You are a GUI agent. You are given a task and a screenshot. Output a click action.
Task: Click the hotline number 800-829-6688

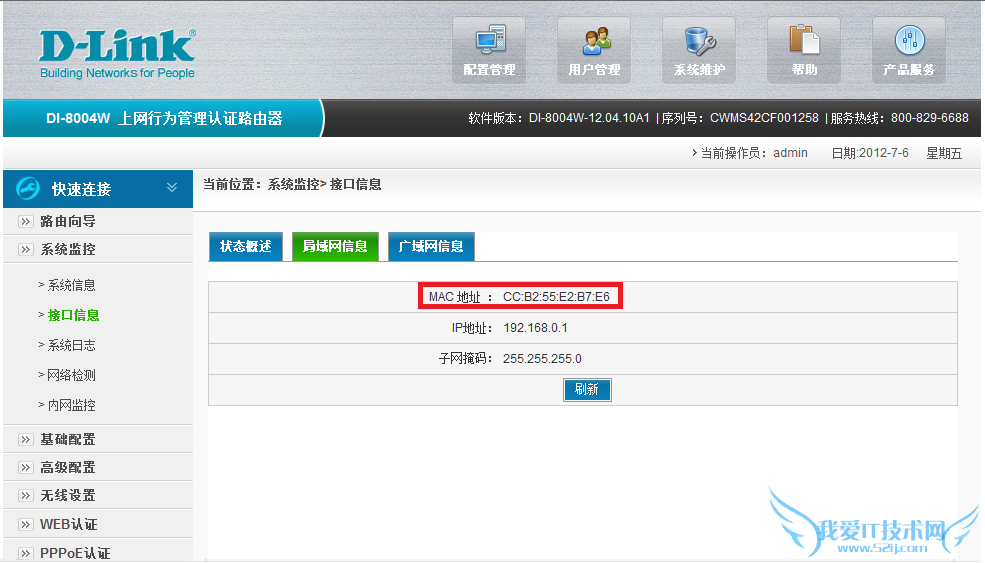pos(930,118)
